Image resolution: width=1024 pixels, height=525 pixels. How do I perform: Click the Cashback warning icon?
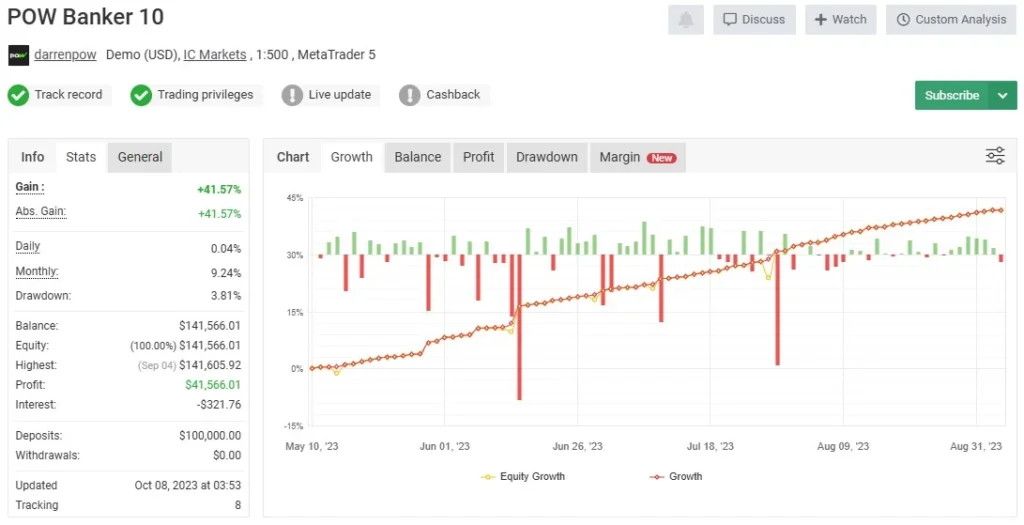(x=409, y=95)
